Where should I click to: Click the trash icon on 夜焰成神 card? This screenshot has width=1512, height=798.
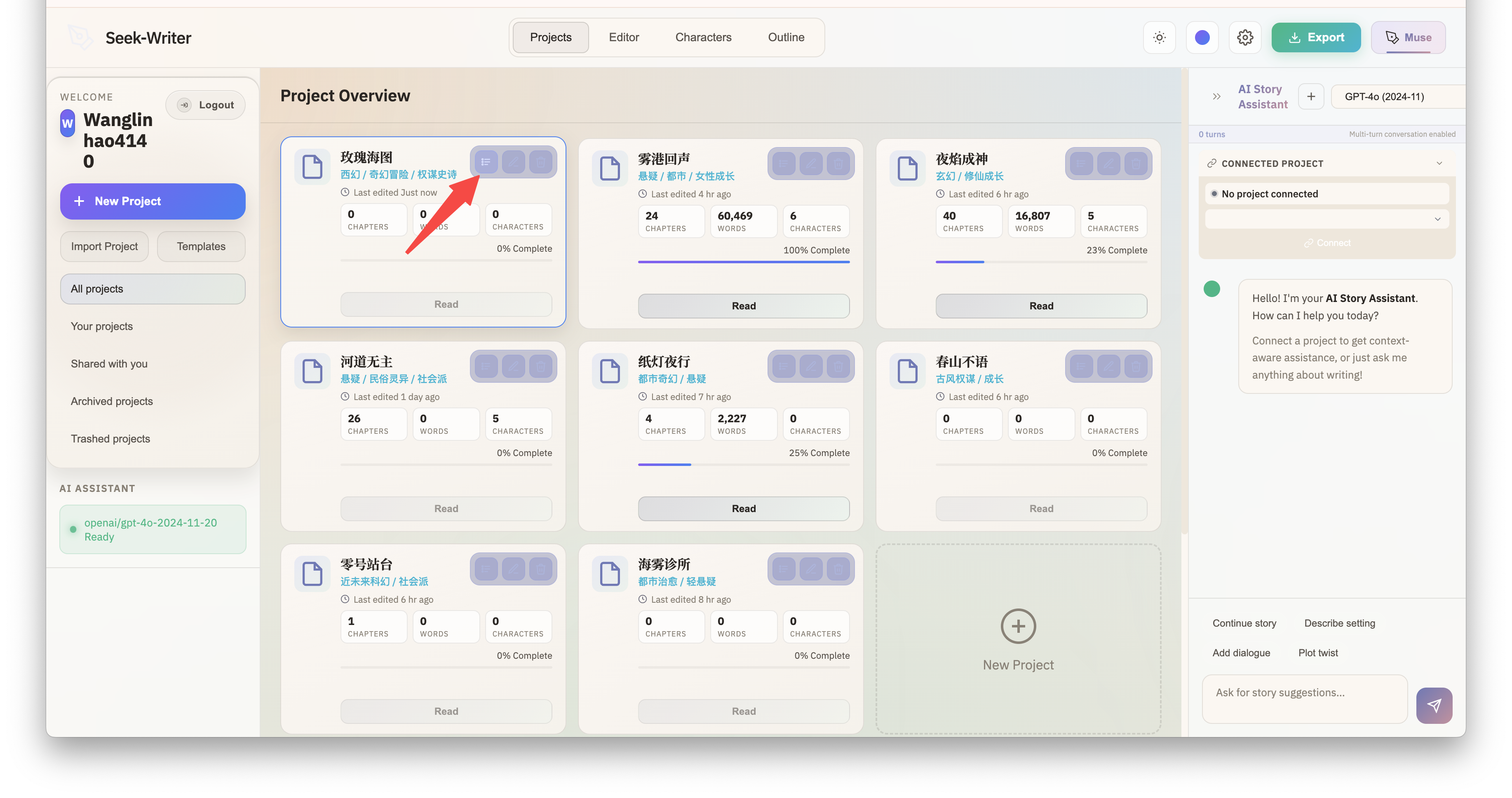[1136, 164]
